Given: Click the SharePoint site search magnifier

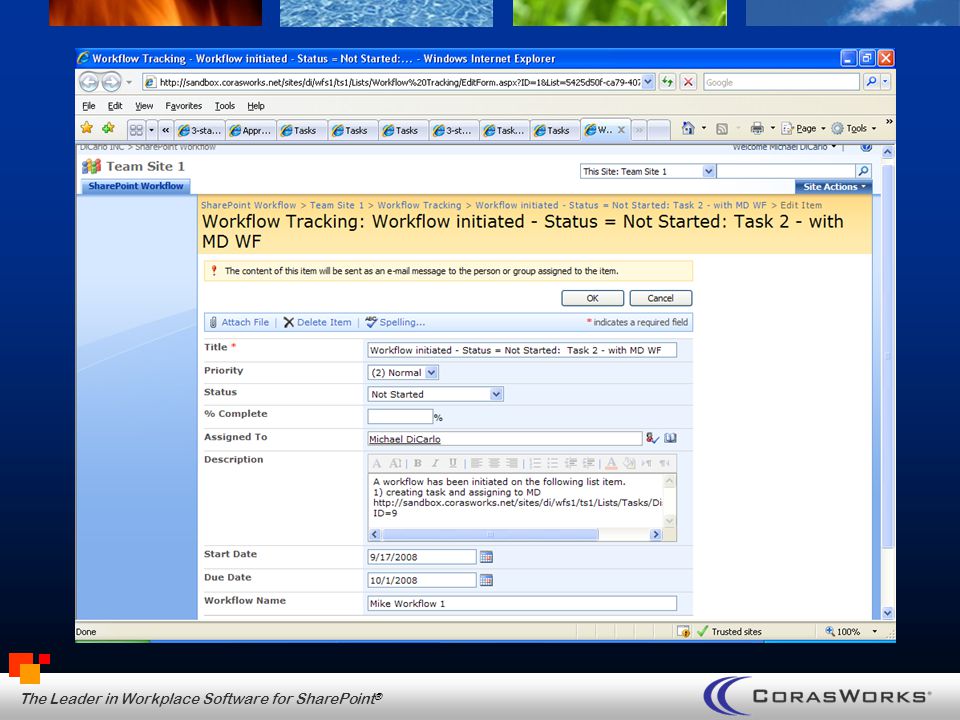Looking at the screenshot, I should click(863, 171).
